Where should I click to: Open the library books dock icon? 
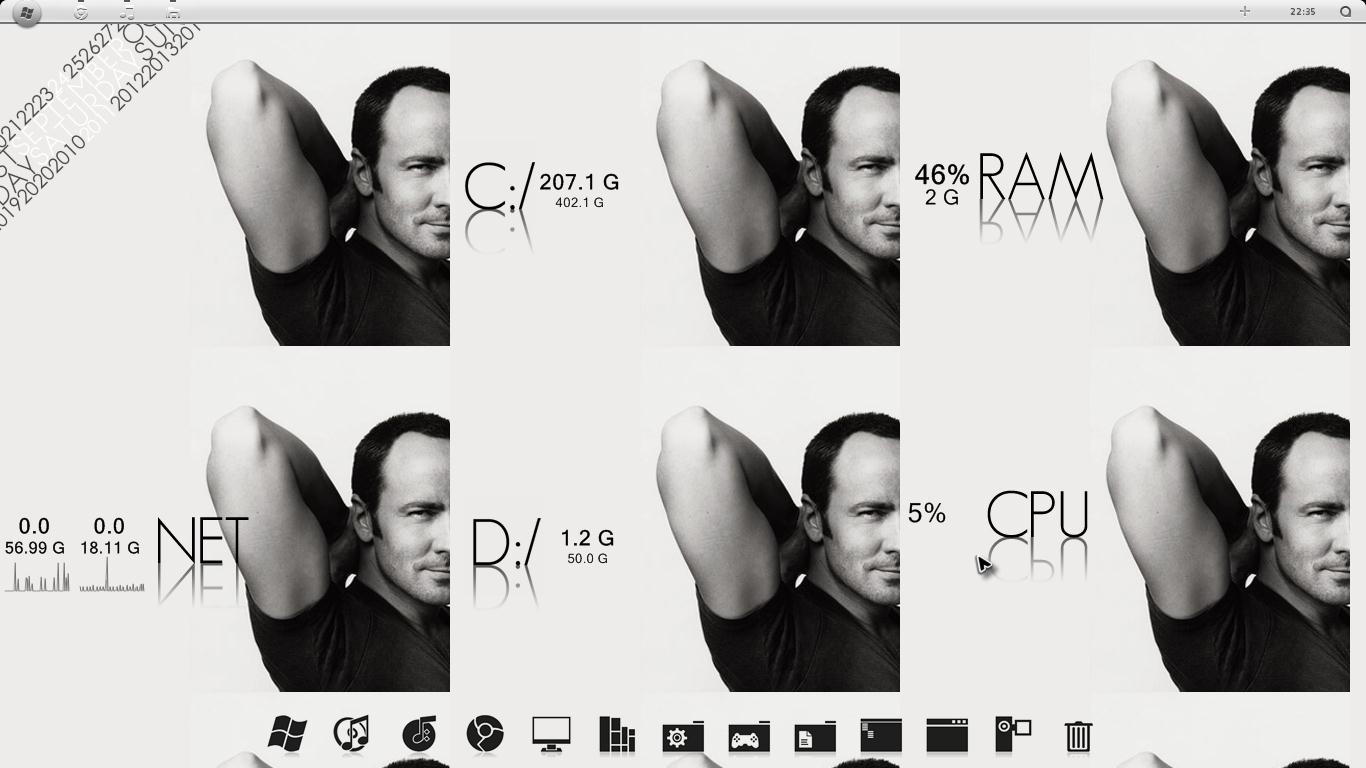click(617, 734)
